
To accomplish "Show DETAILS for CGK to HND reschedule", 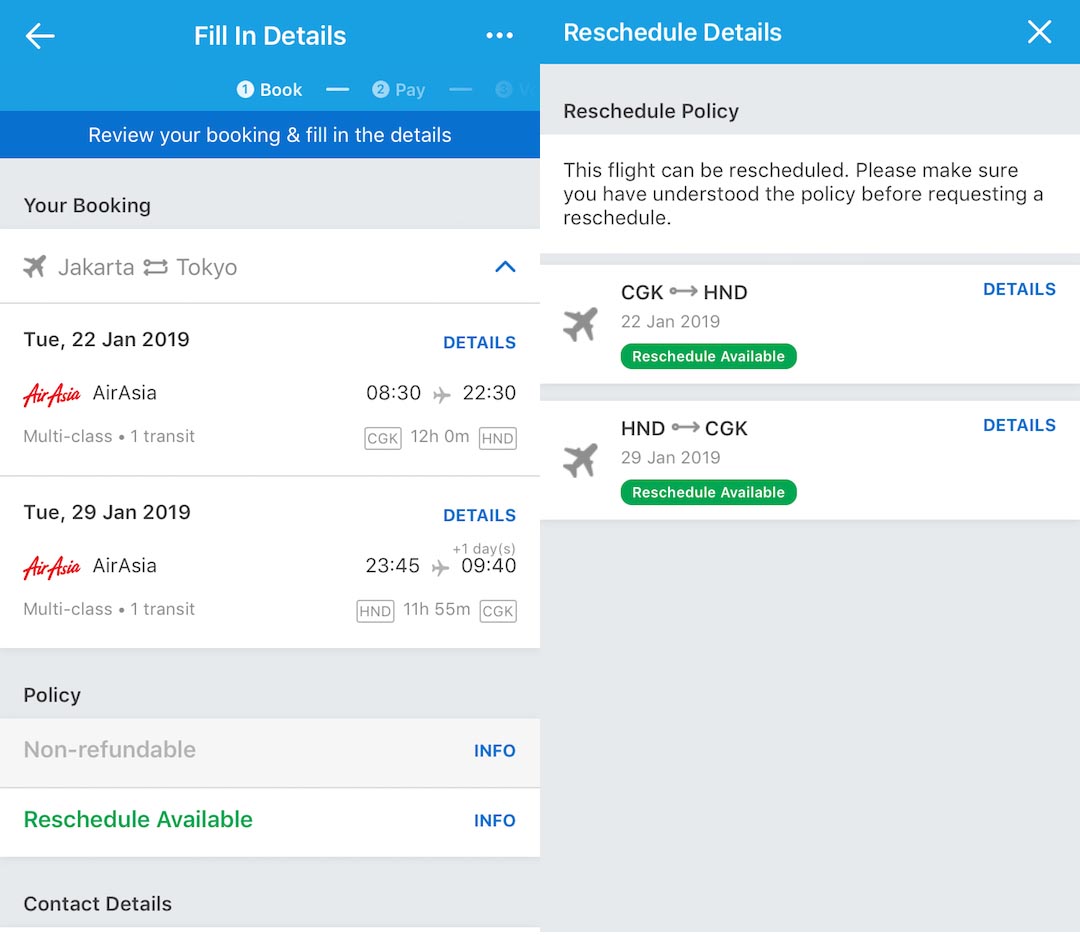I will tap(1019, 289).
